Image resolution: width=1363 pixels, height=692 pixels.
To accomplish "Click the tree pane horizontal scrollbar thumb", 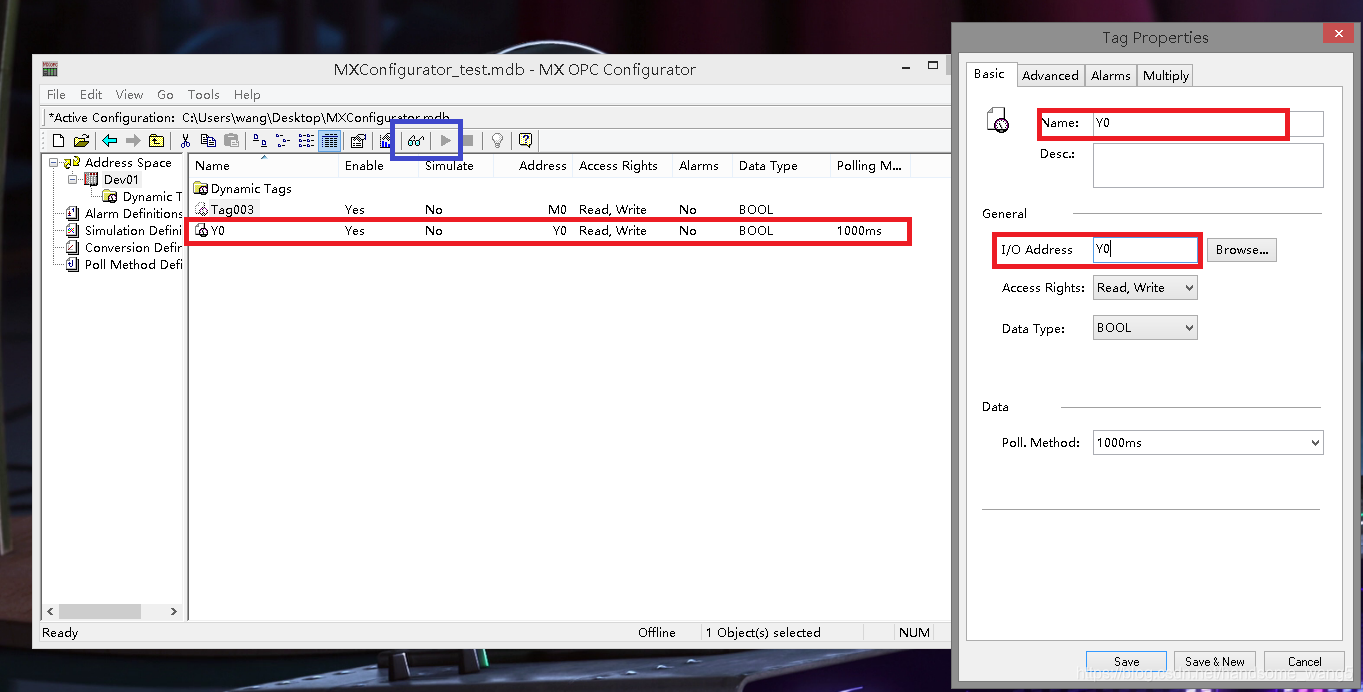I will coord(99,611).
